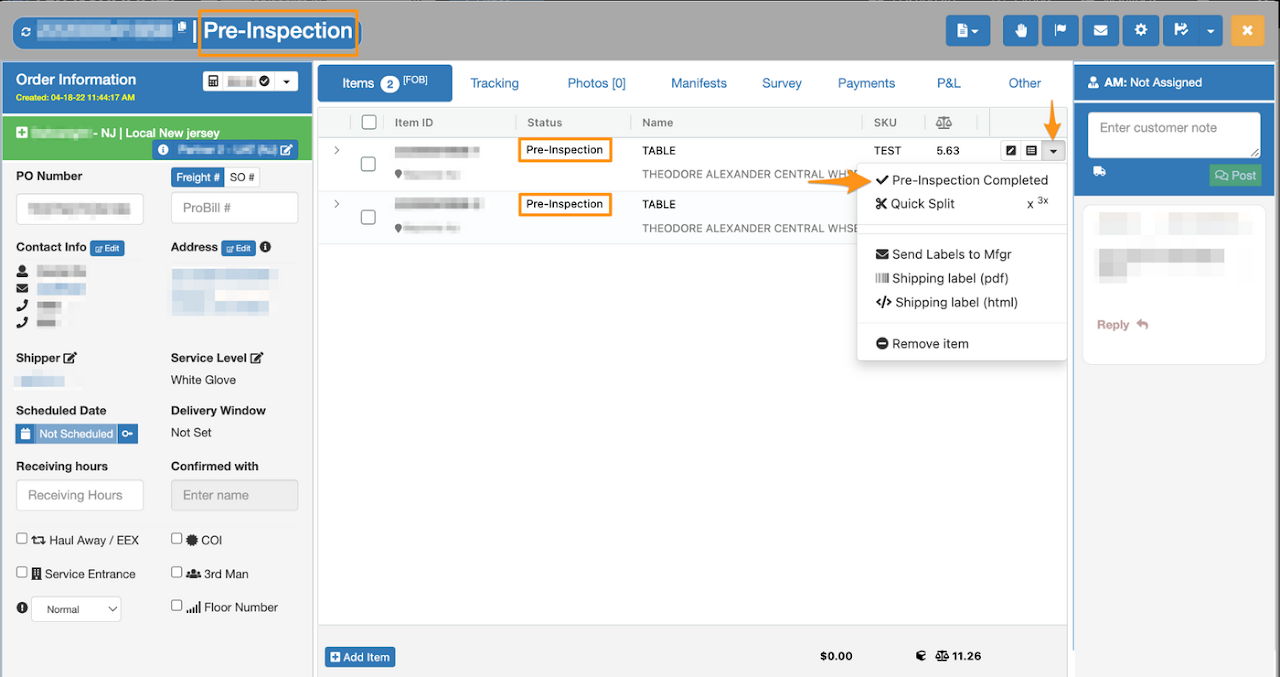Click the green Post button

coord(1235,175)
